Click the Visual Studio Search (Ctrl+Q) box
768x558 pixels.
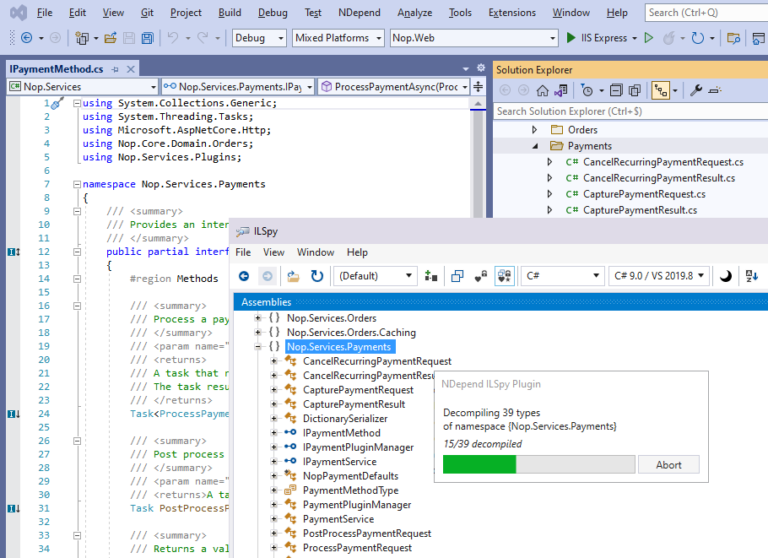click(x=706, y=13)
